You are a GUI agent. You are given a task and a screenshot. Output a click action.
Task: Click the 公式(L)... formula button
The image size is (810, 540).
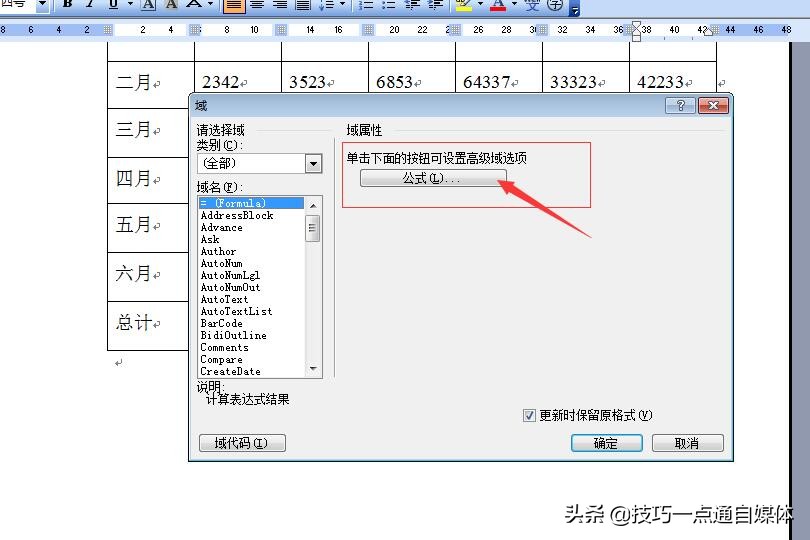point(433,178)
